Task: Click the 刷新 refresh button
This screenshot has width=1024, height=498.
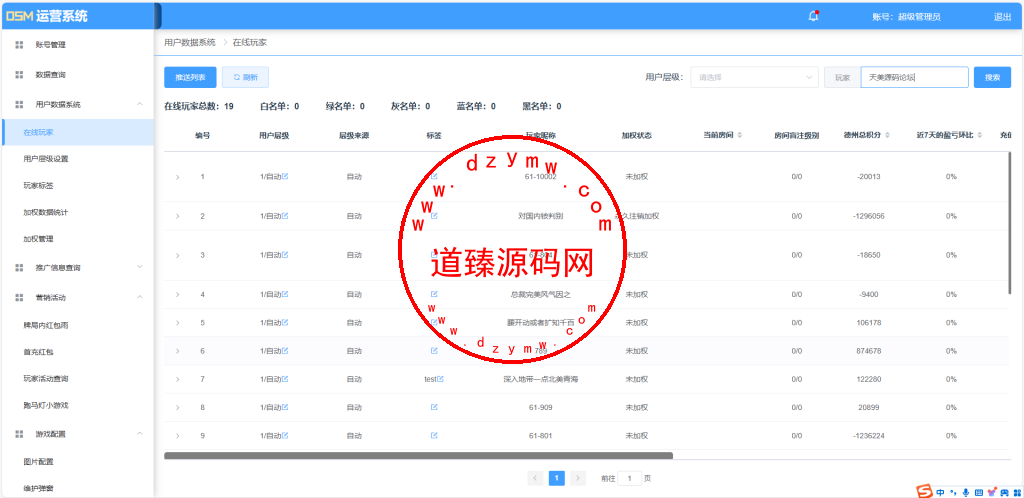Action: click(245, 77)
